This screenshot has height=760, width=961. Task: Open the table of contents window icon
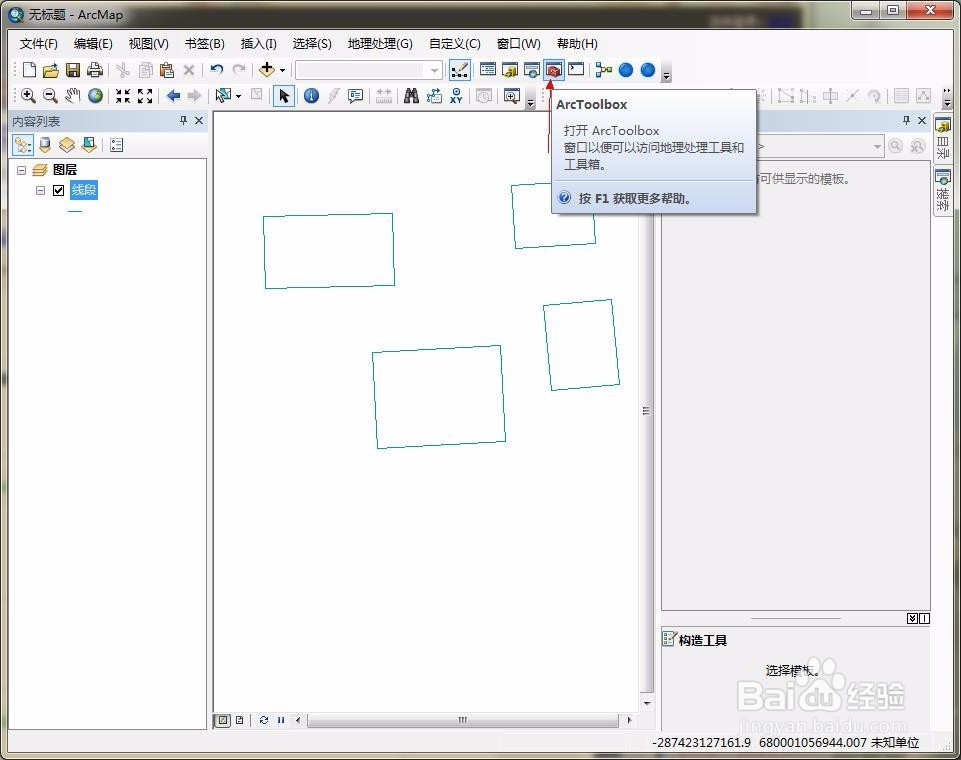pos(488,70)
